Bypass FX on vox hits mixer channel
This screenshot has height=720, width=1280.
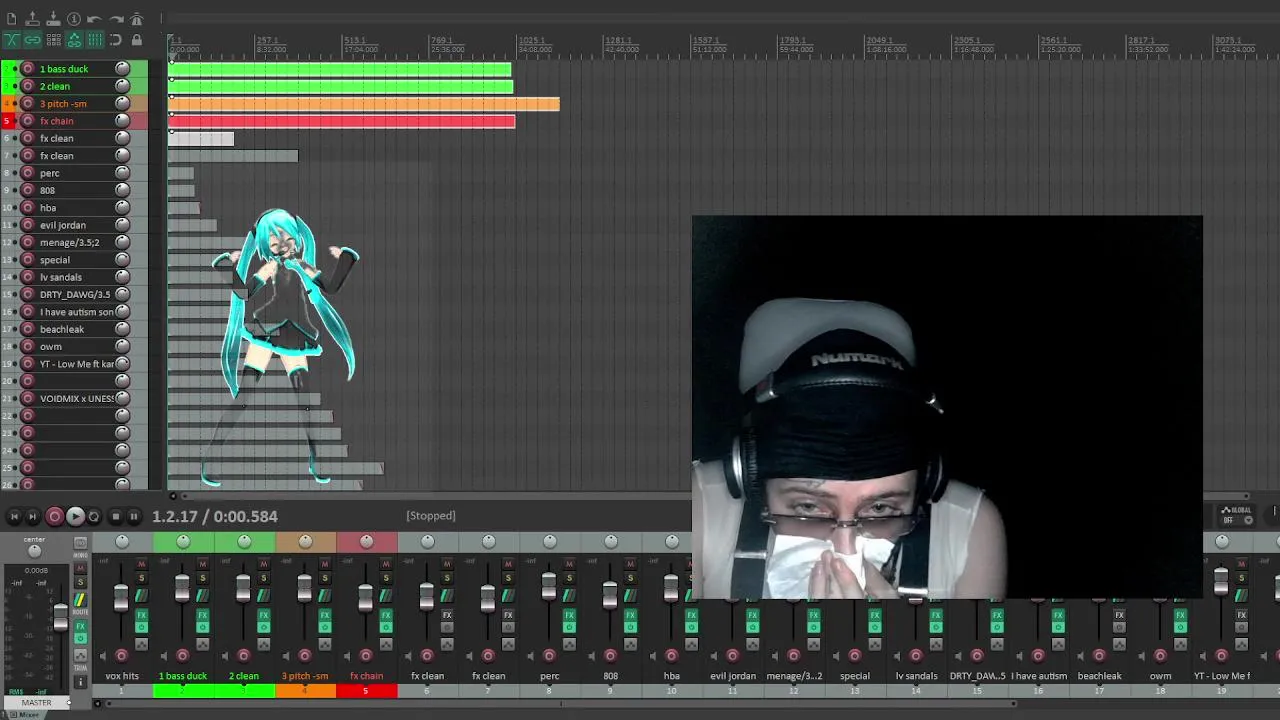click(141, 627)
